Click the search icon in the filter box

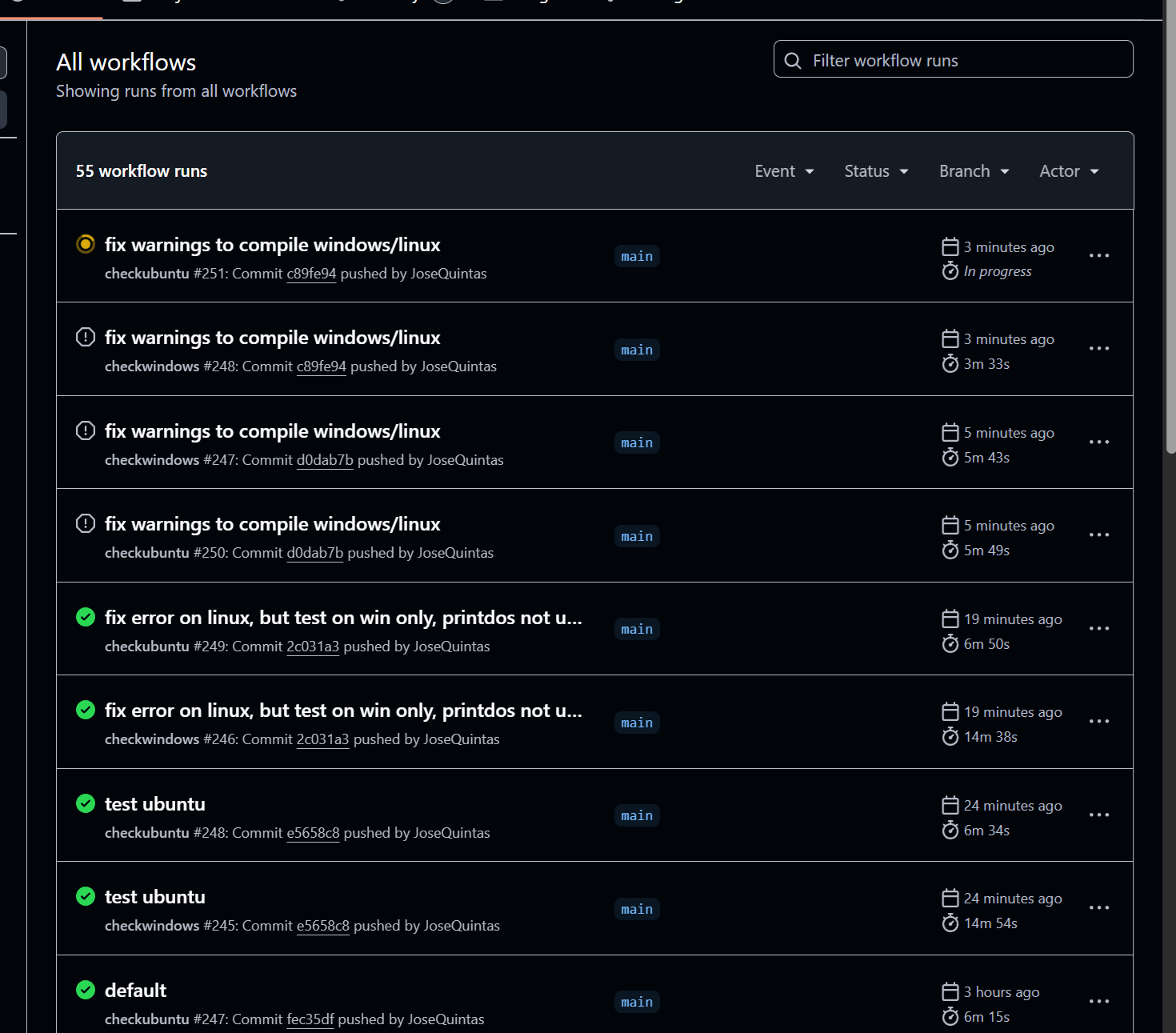pyautogui.click(x=793, y=61)
